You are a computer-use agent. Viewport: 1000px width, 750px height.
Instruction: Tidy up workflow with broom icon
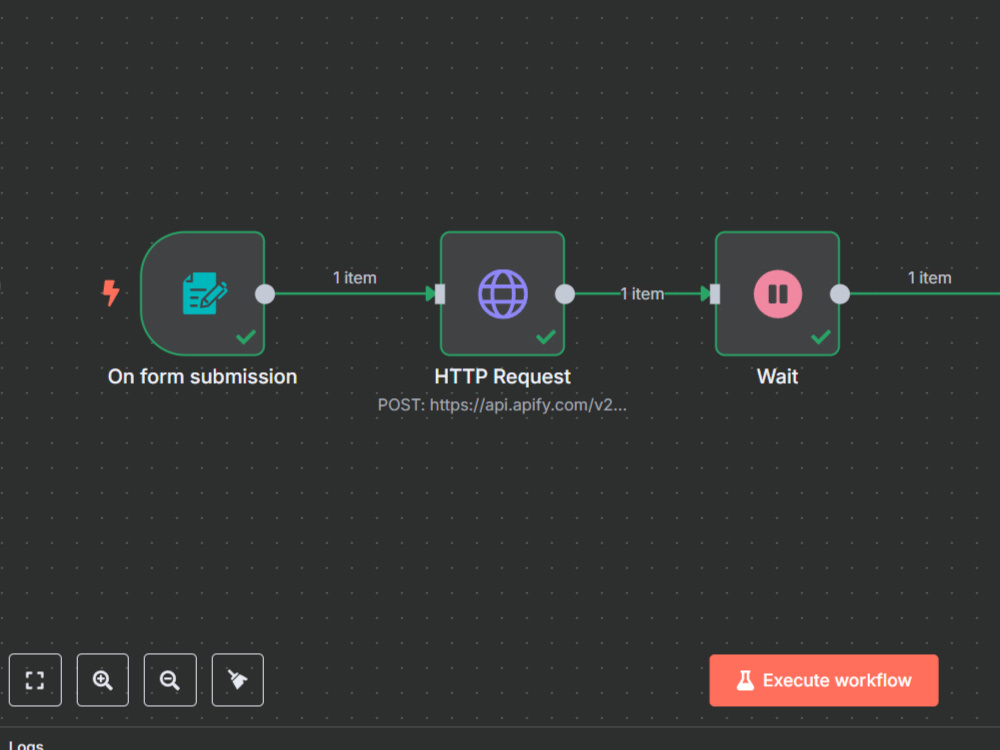(x=237, y=680)
